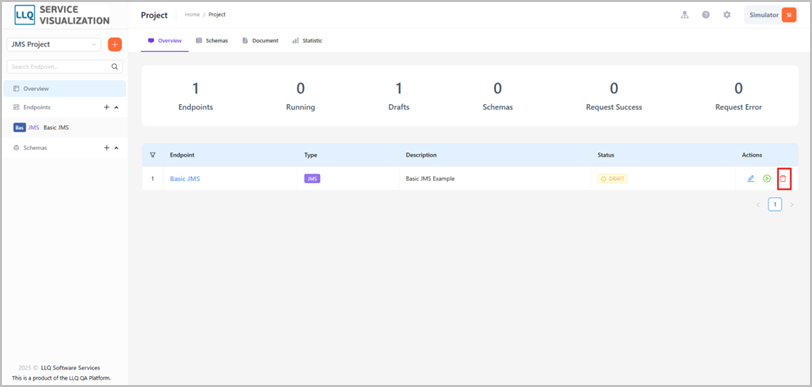Click the DRAFT status badge
The height and width of the screenshot is (387, 812).
click(x=613, y=179)
